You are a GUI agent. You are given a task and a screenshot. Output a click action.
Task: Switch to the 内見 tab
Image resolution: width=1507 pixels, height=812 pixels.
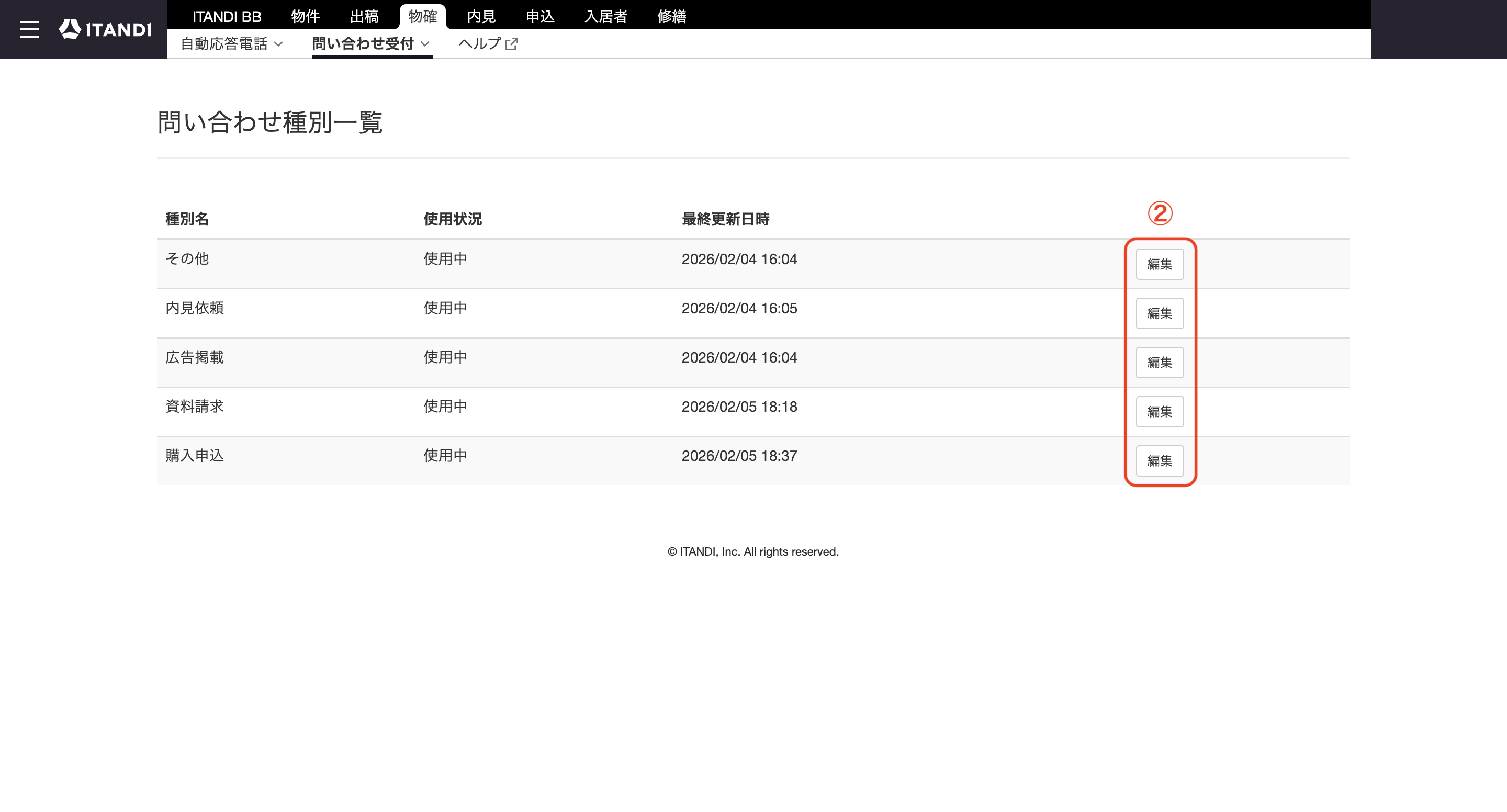(x=481, y=16)
